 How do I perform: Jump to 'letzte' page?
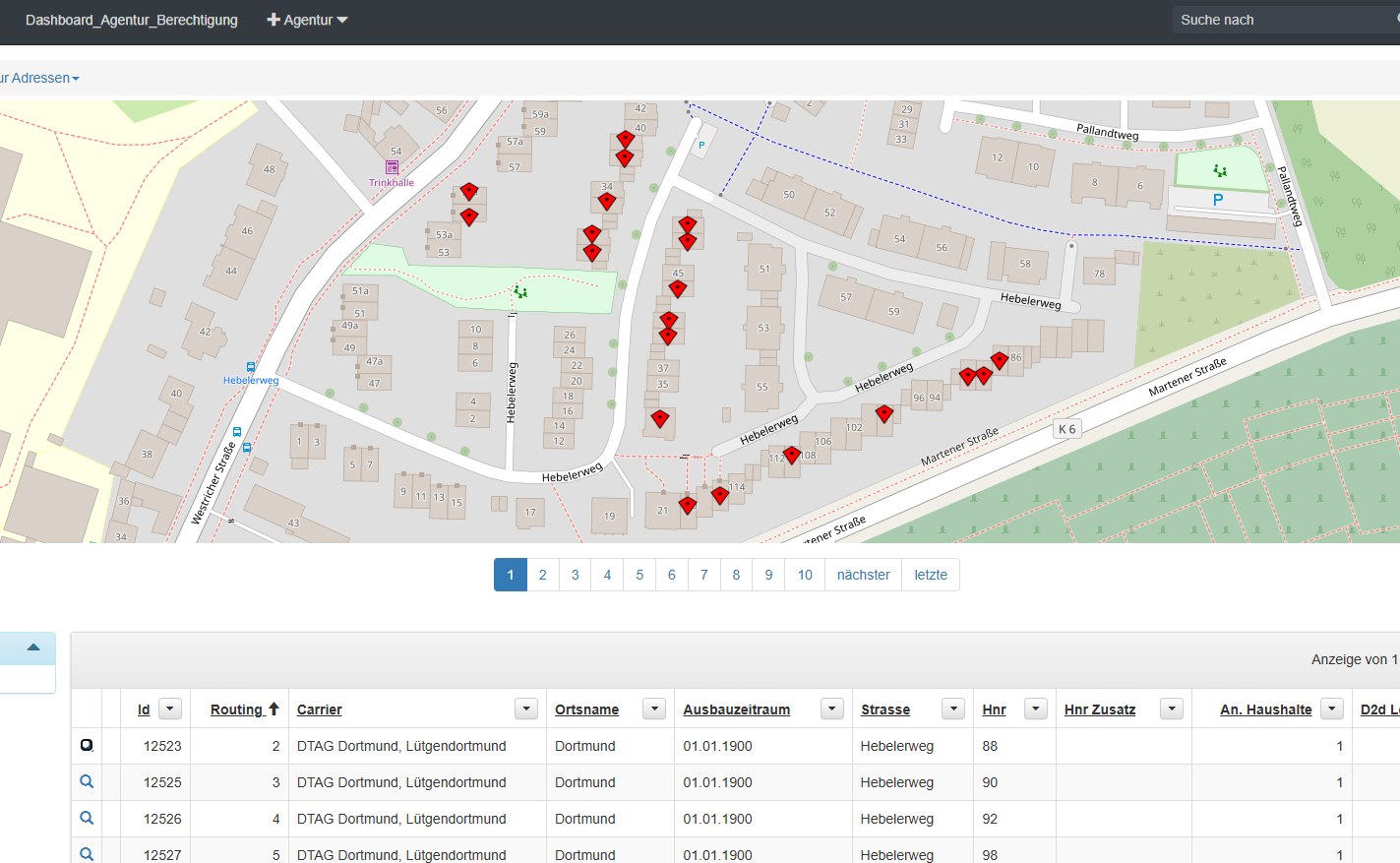pyautogui.click(x=931, y=575)
